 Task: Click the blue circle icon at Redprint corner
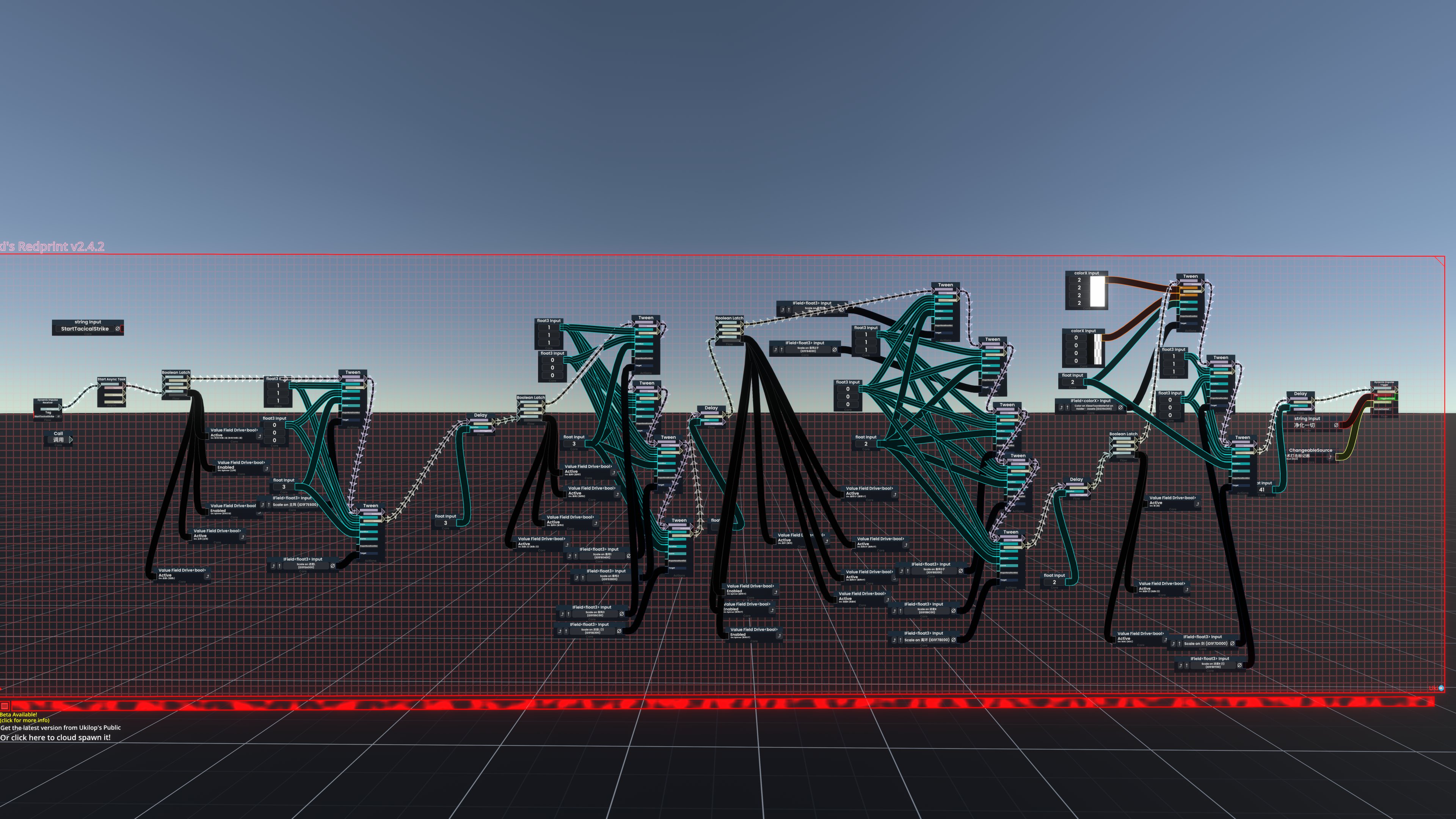coord(1441,688)
